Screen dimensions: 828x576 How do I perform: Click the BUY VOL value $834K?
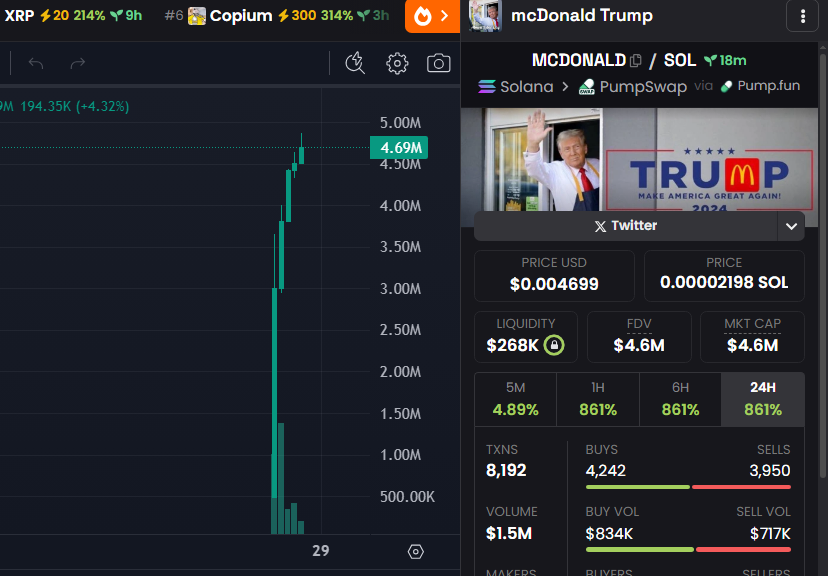pyautogui.click(x=609, y=534)
